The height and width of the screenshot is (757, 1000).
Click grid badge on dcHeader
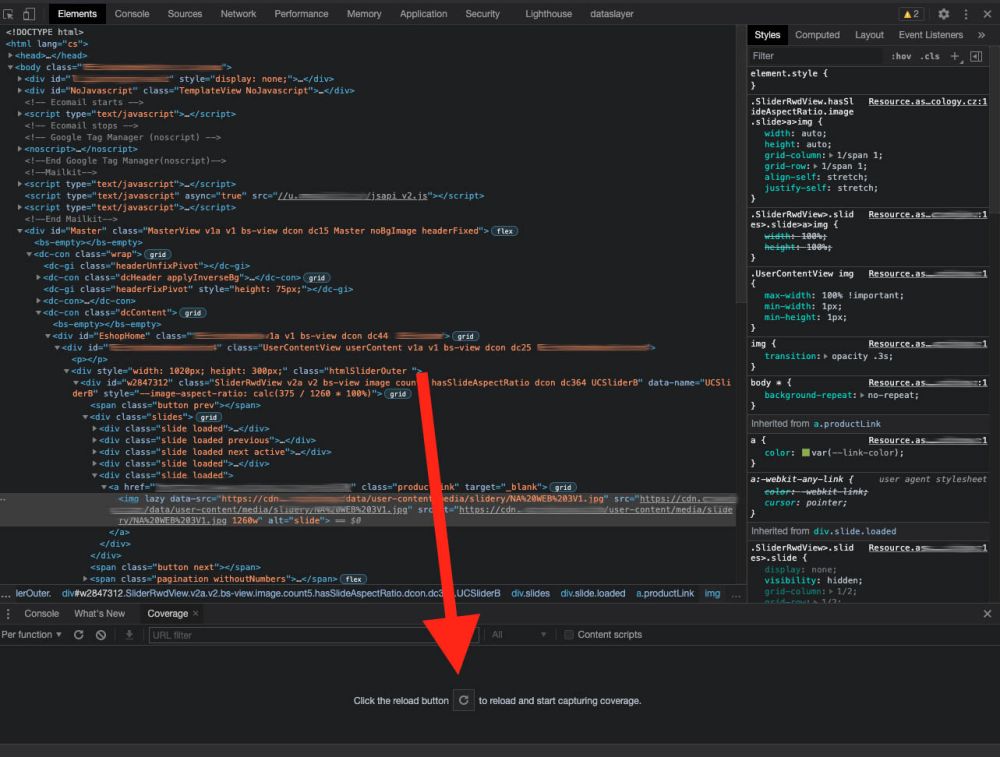(x=317, y=278)
